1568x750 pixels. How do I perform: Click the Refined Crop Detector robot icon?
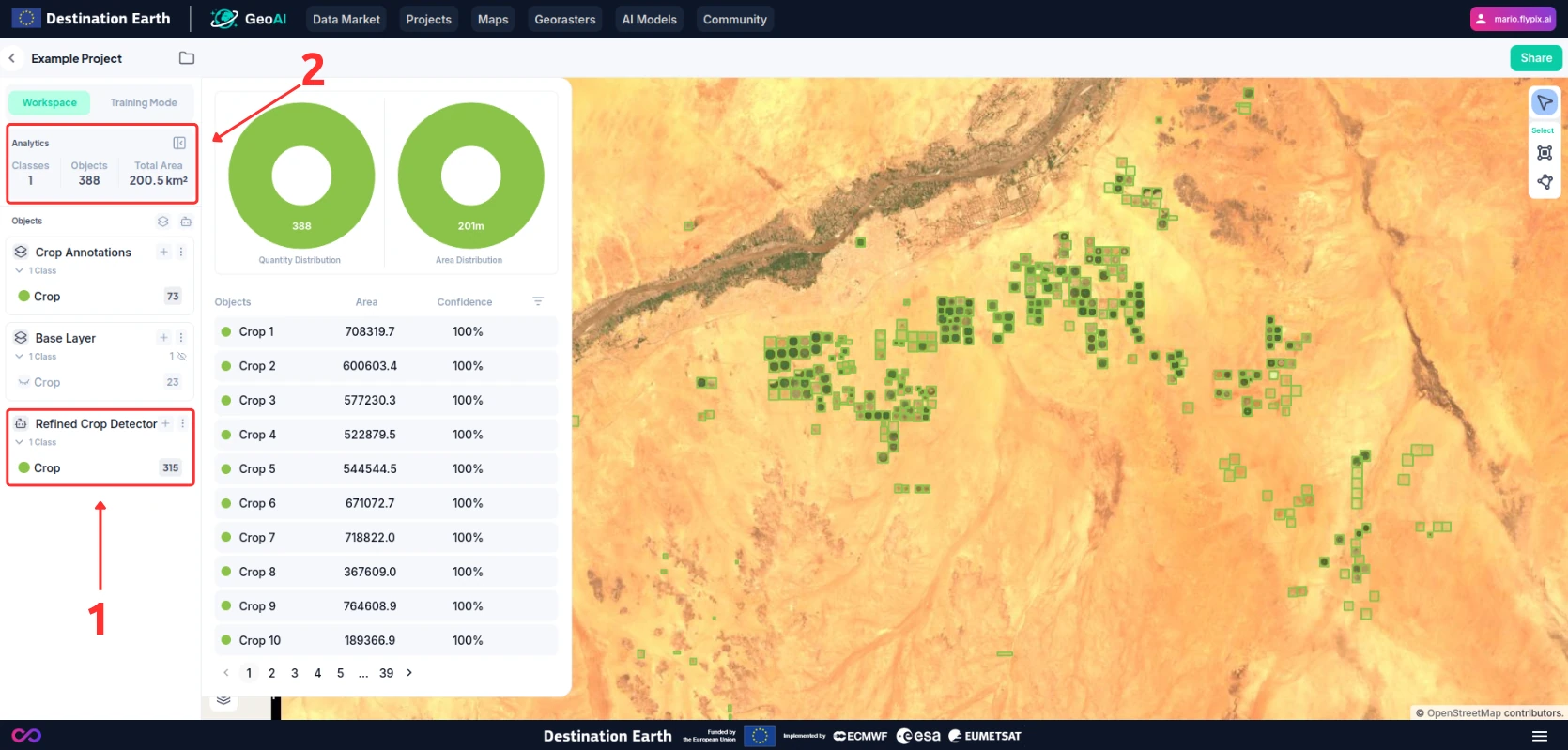[21, 423]
